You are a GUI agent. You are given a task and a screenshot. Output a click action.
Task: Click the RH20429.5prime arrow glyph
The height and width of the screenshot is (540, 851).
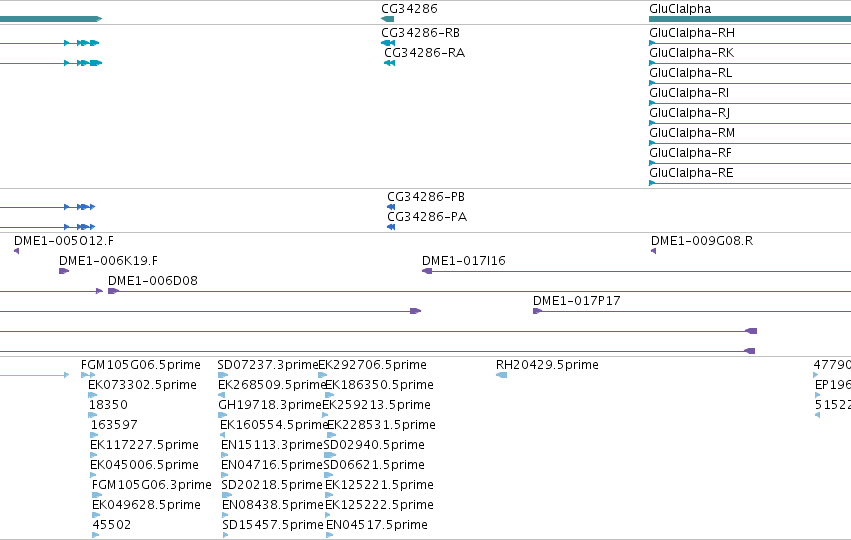[501, 375]
